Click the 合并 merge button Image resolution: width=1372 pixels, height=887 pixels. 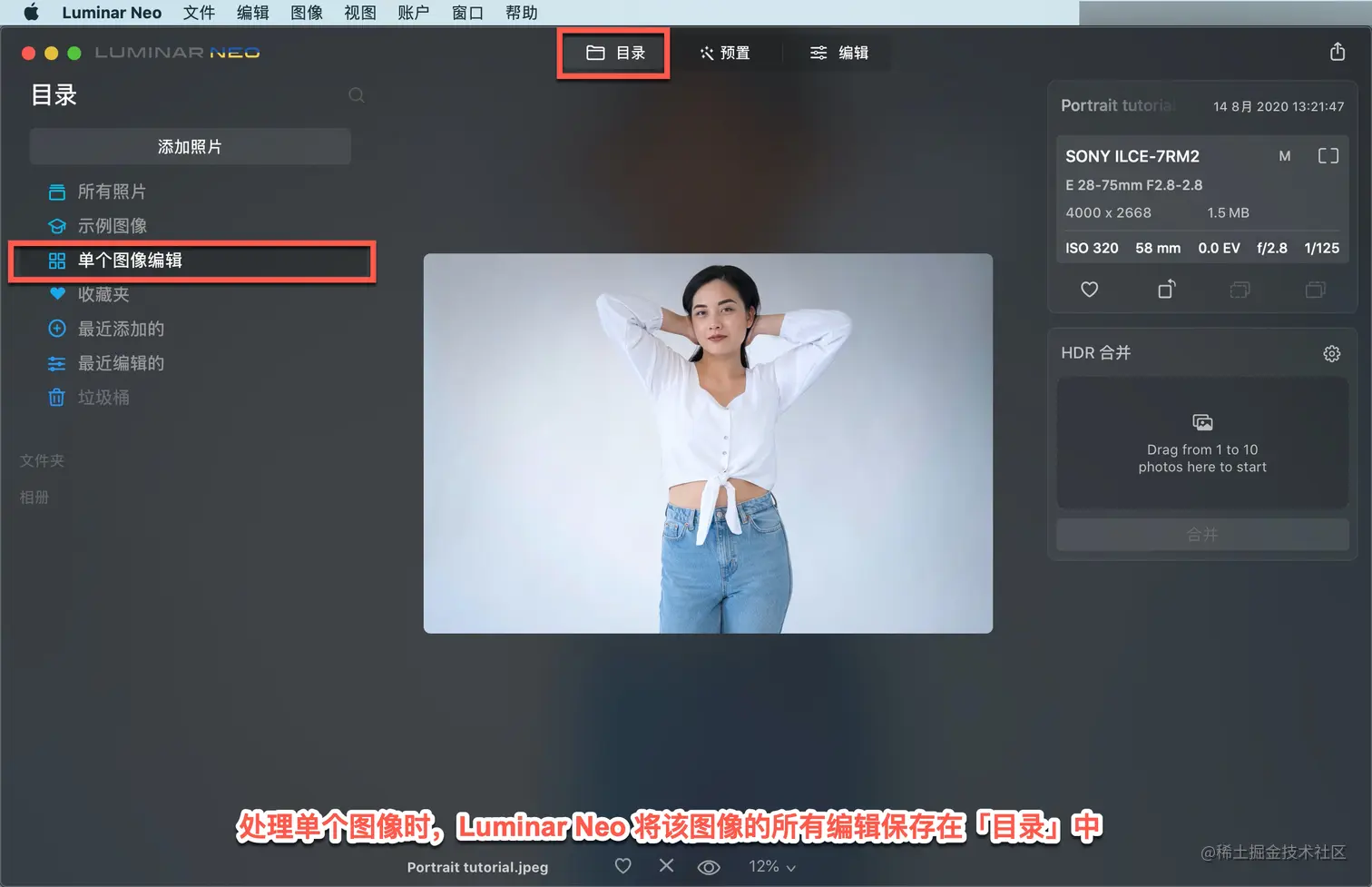point(1202,535)
